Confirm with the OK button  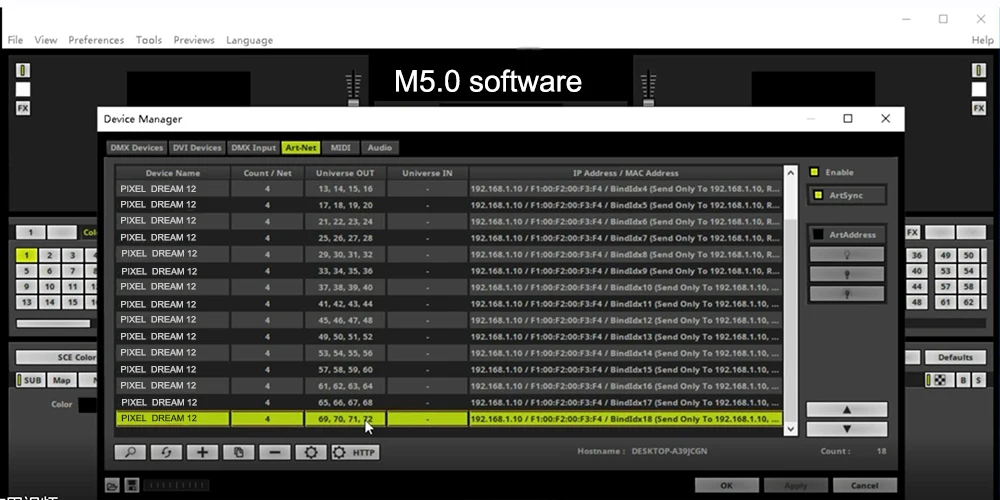click(x=726, y=485)
